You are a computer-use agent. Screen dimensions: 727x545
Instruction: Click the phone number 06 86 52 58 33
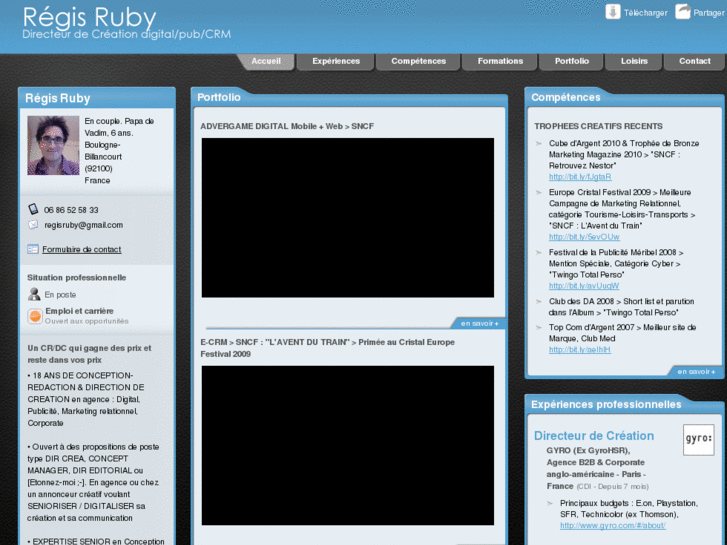(x=71, y=210)
